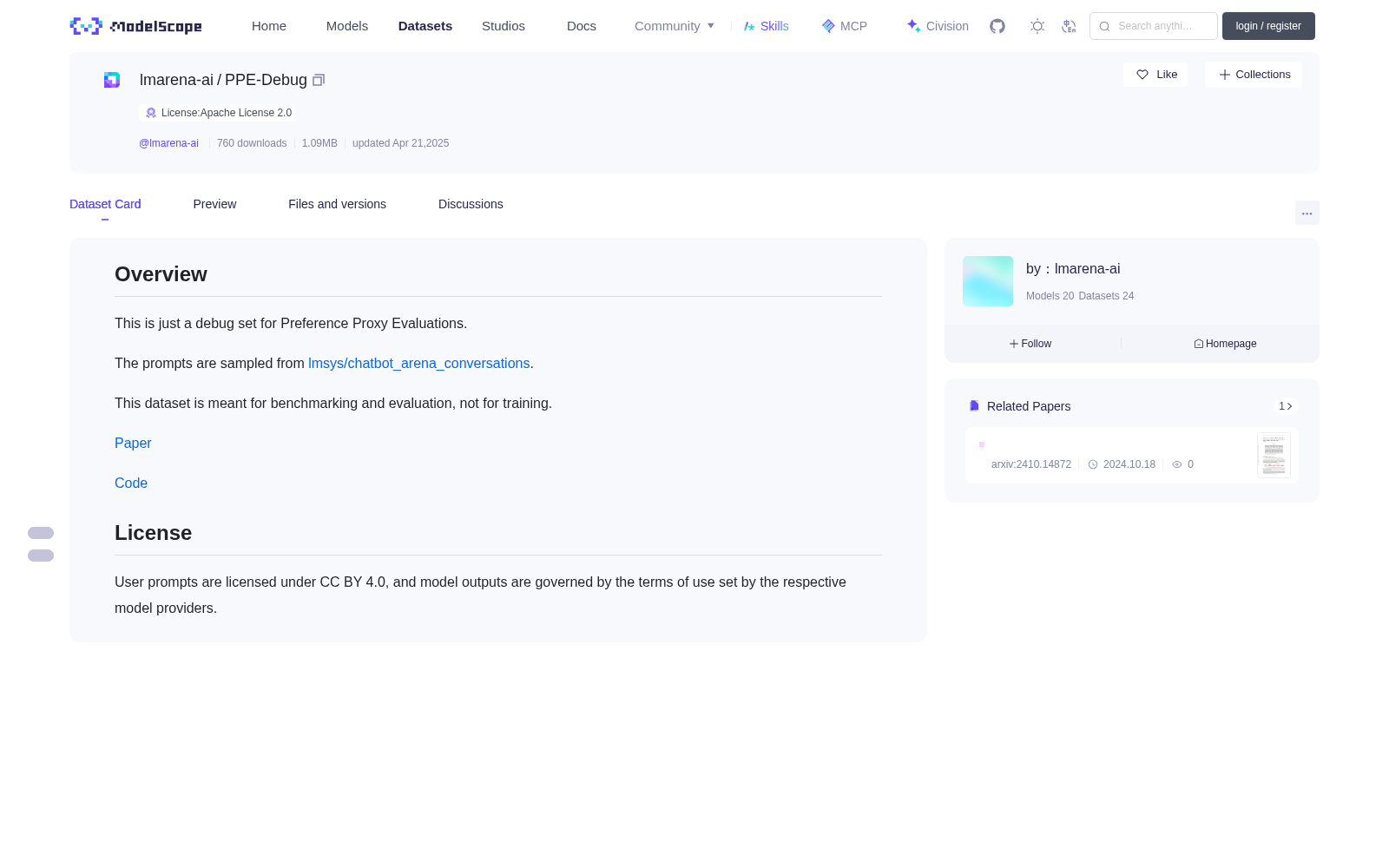Open the Models section
The width and height of the screenshot is (1389, 868).
point(347,26)
